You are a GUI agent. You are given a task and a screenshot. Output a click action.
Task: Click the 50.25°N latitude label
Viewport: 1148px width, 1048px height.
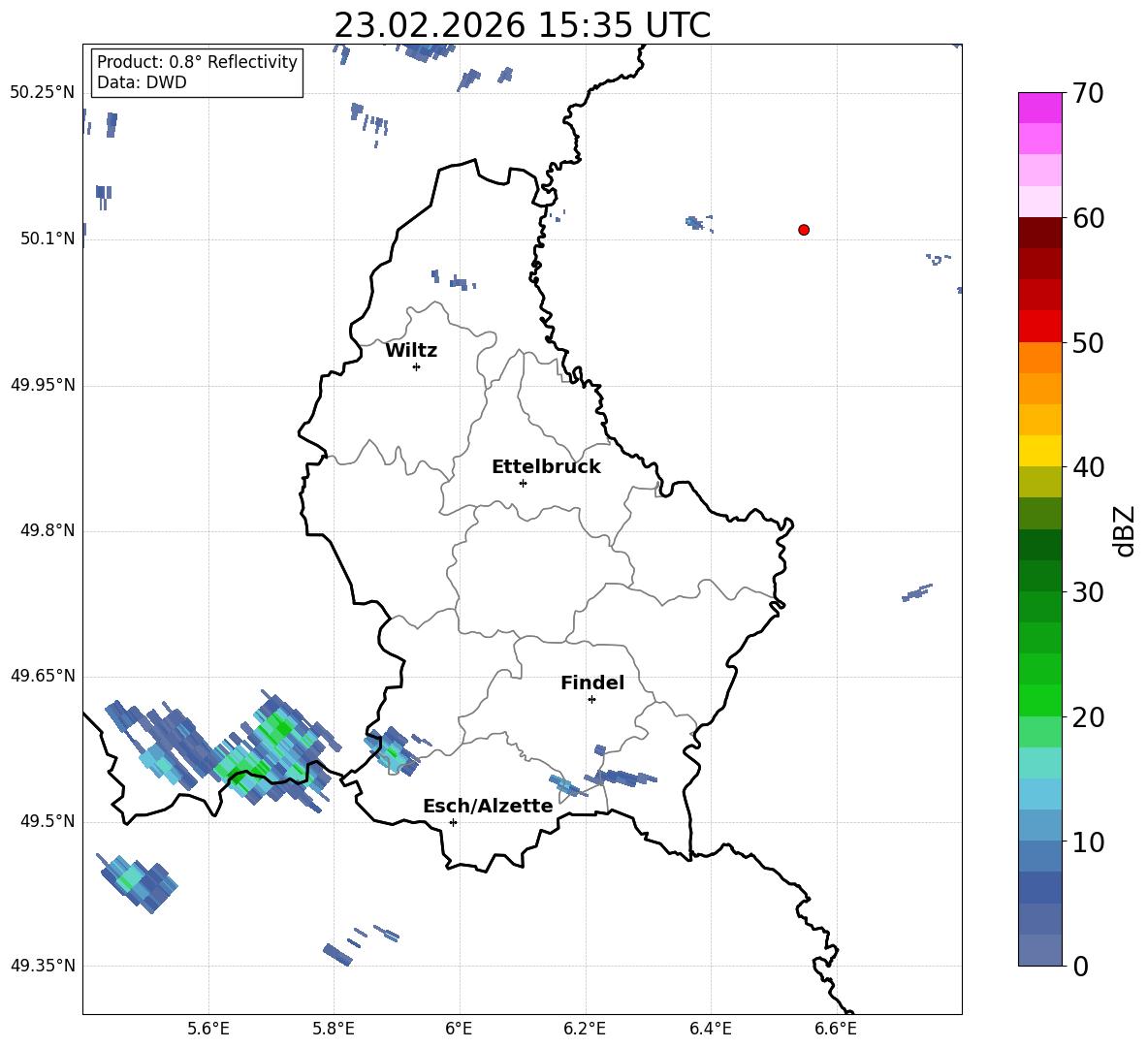[43, 93]
